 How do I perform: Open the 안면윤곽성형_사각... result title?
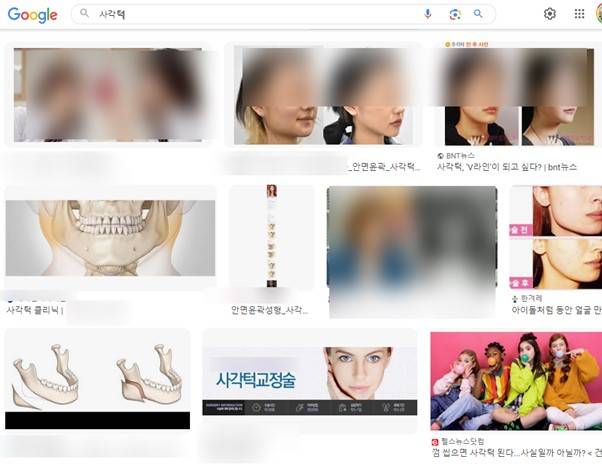point(270,310)
